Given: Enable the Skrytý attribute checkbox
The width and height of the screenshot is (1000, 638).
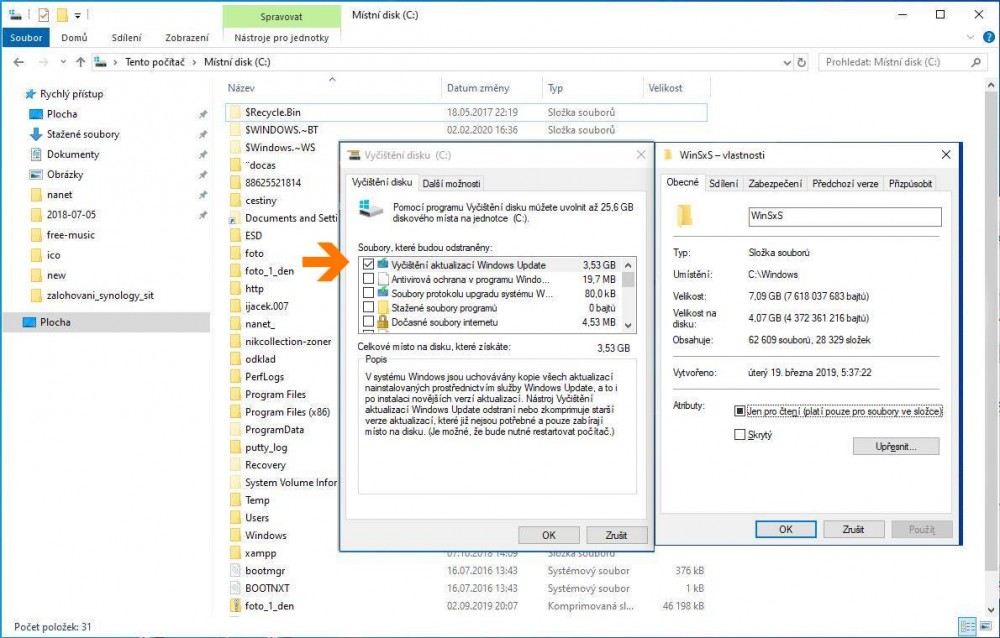Looking at the screenshot, I should [740, 435].
